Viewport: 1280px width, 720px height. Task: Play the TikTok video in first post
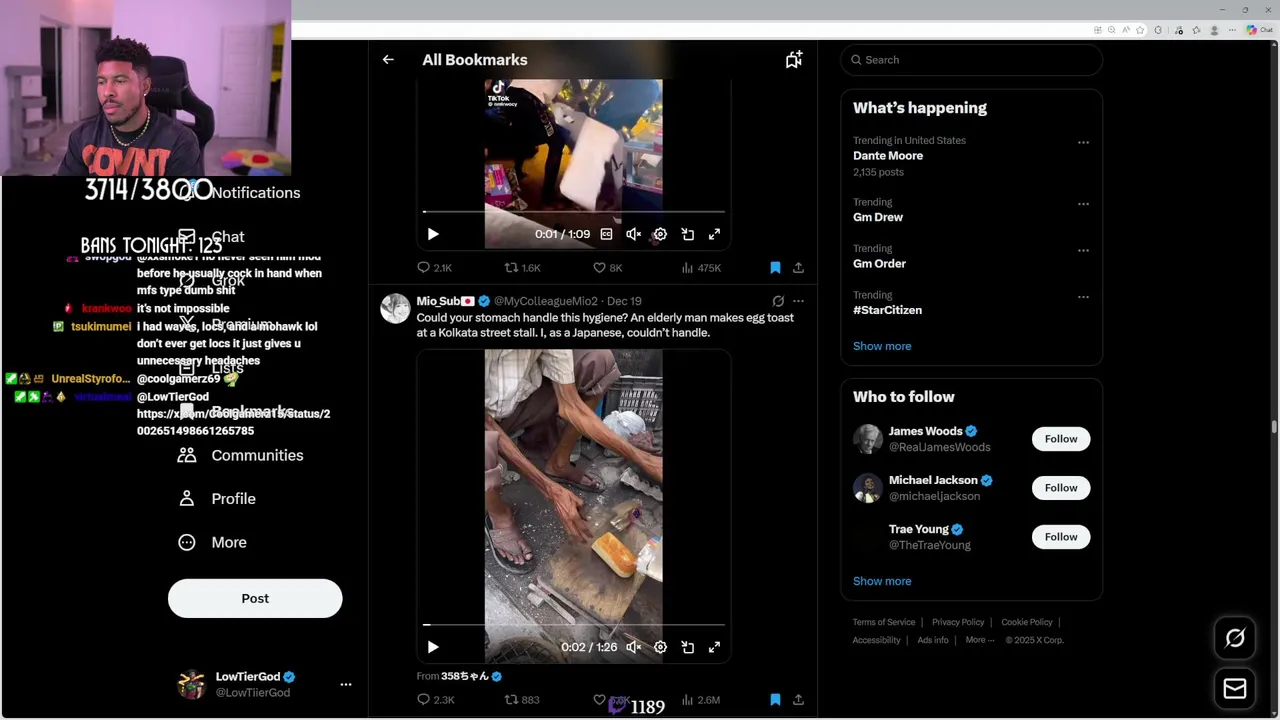pos(433,234)
